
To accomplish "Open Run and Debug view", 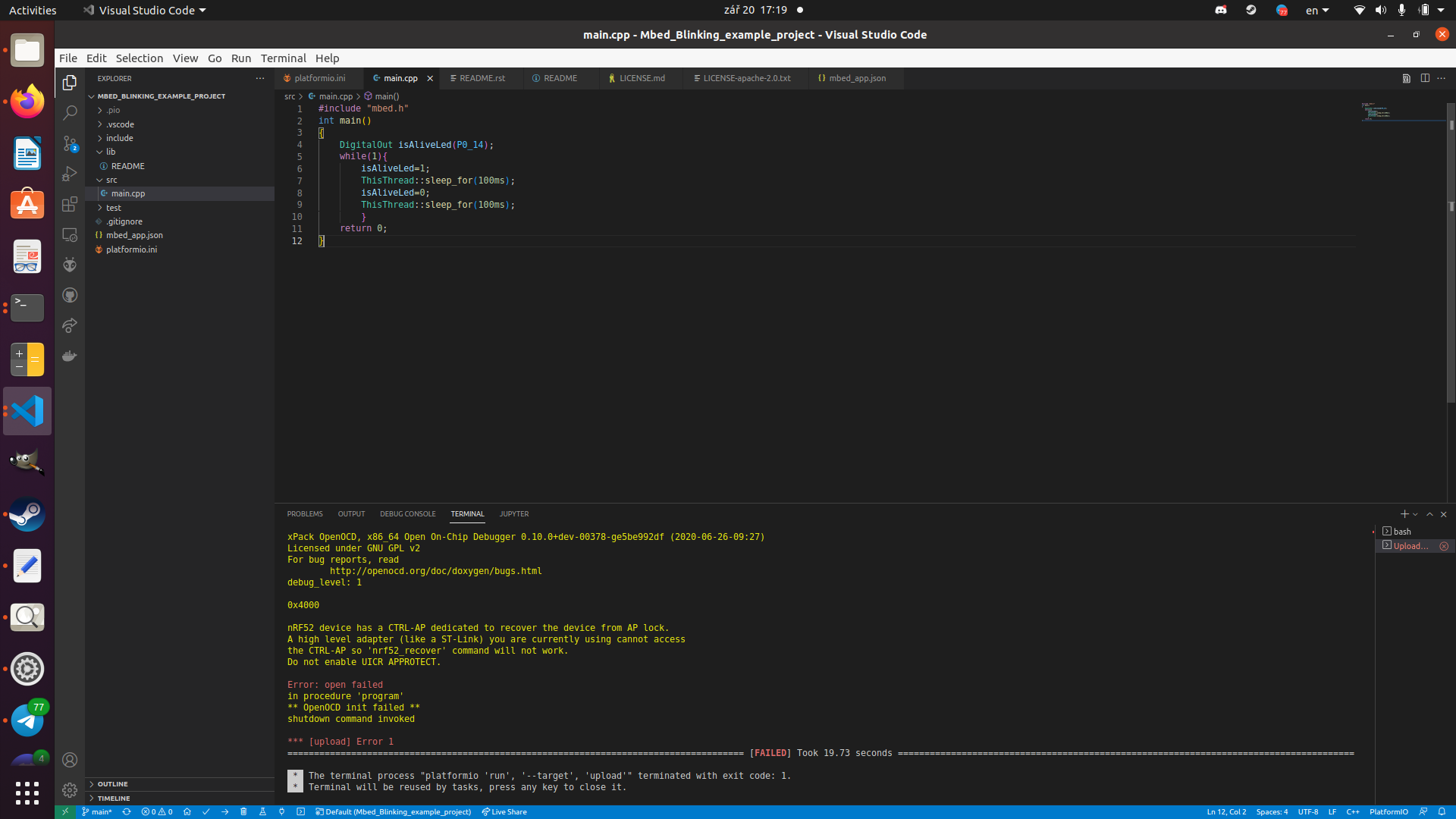I will [70, 174].
